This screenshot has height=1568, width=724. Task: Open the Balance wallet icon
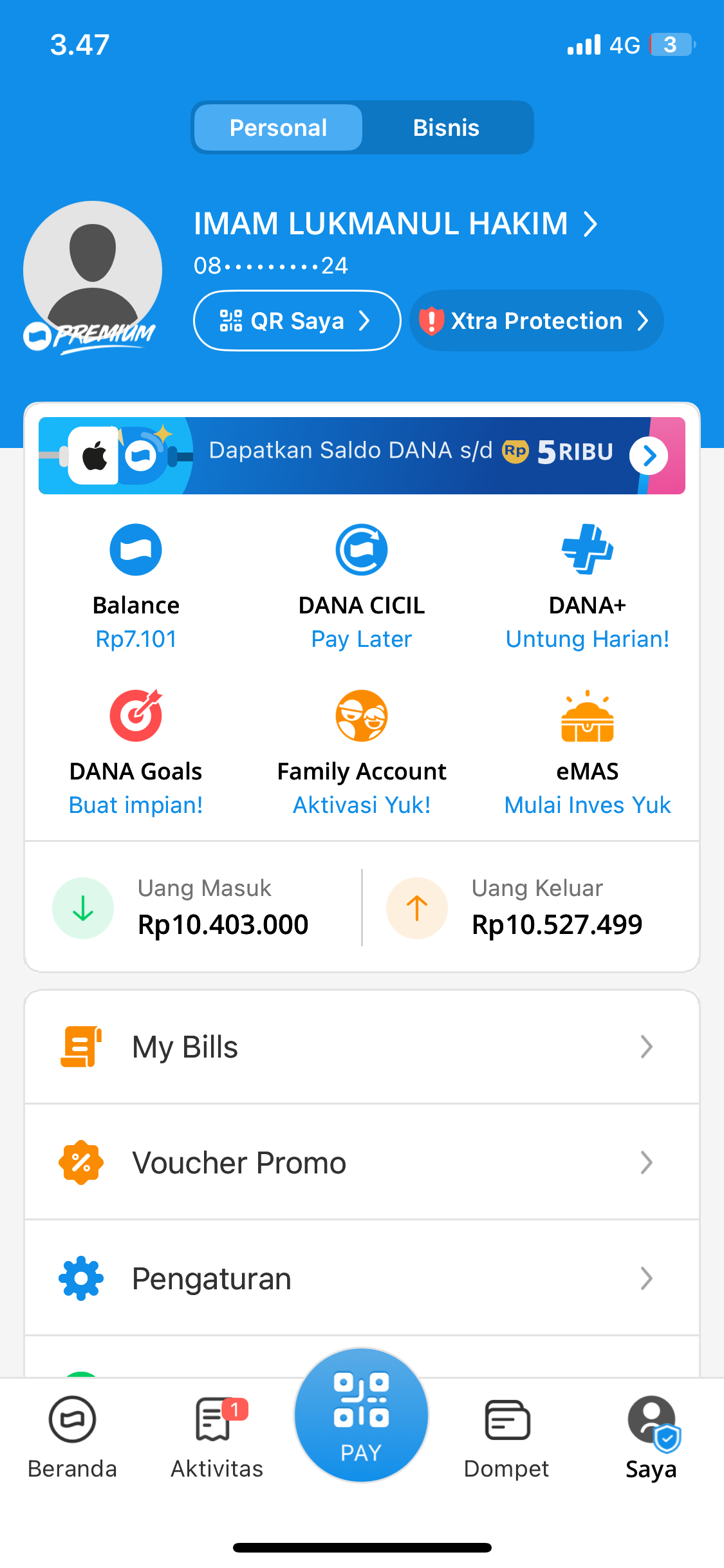click(136, 550)
